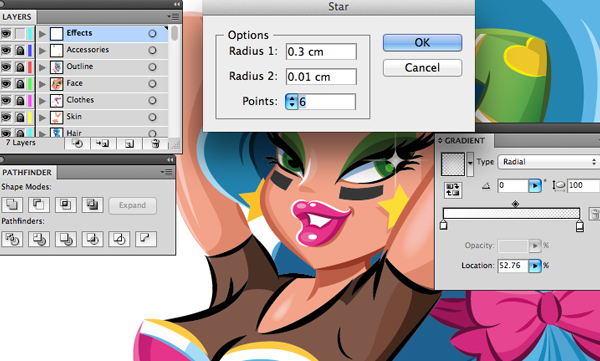The image size is (600, 361).
Task: Click the Divide pathfinder icon
Action: pos(12,239)
